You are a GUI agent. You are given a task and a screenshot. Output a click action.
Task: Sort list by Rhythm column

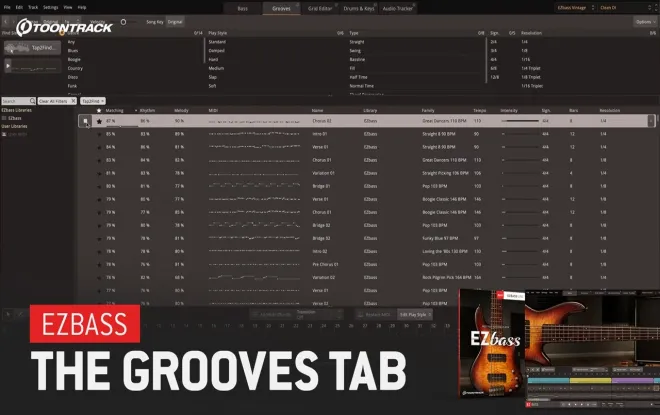[147, 111]
